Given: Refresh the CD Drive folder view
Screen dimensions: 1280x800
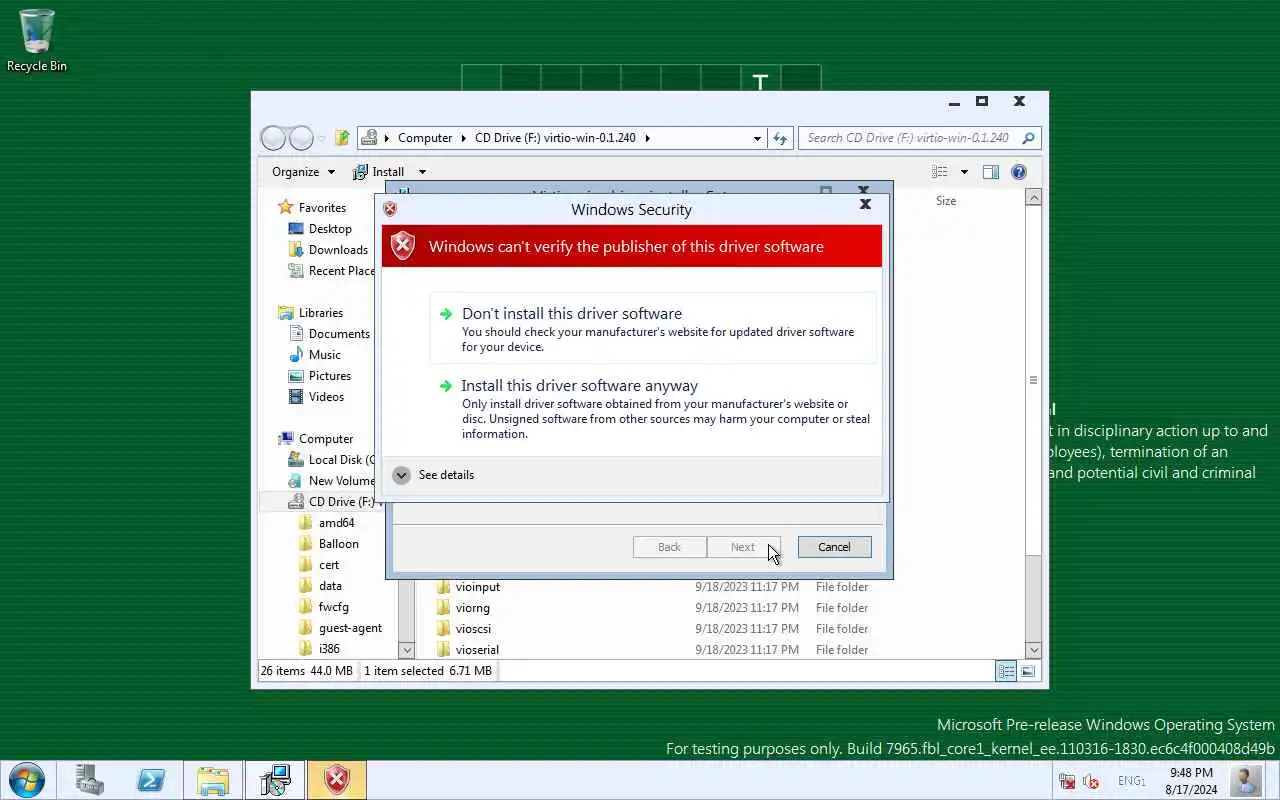Looking at the screenshot, I should pyautogui.click(x=780, y=138).
